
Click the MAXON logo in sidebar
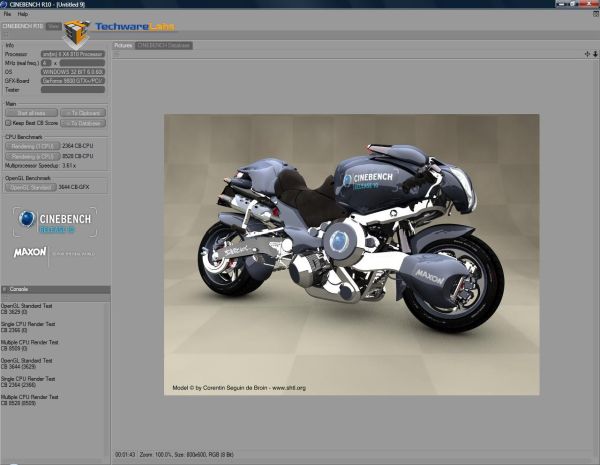30,252
